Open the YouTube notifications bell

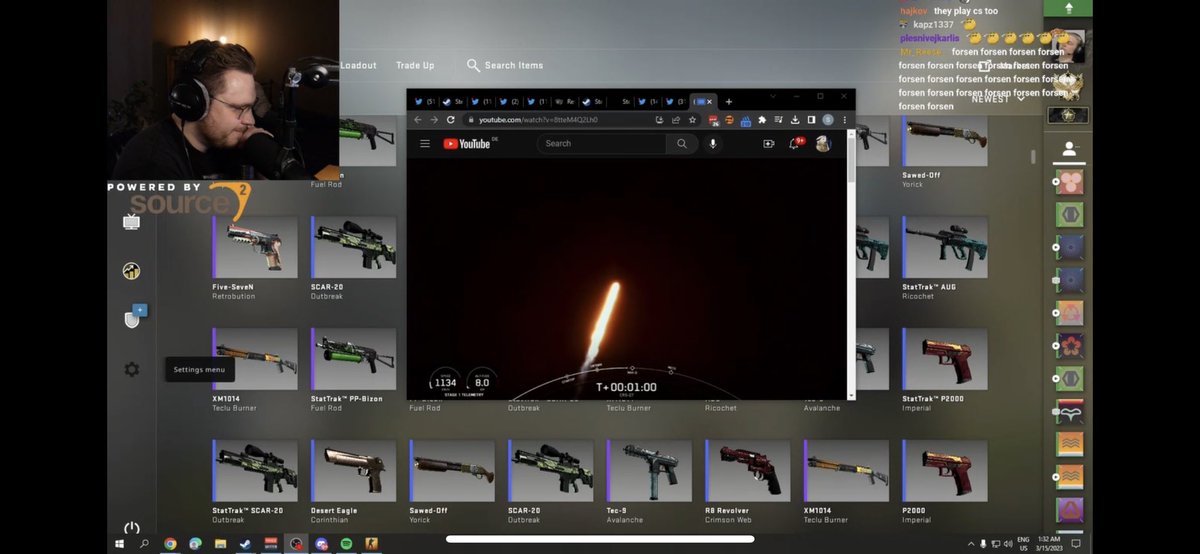pyautogui.click(x=795, y=144)
